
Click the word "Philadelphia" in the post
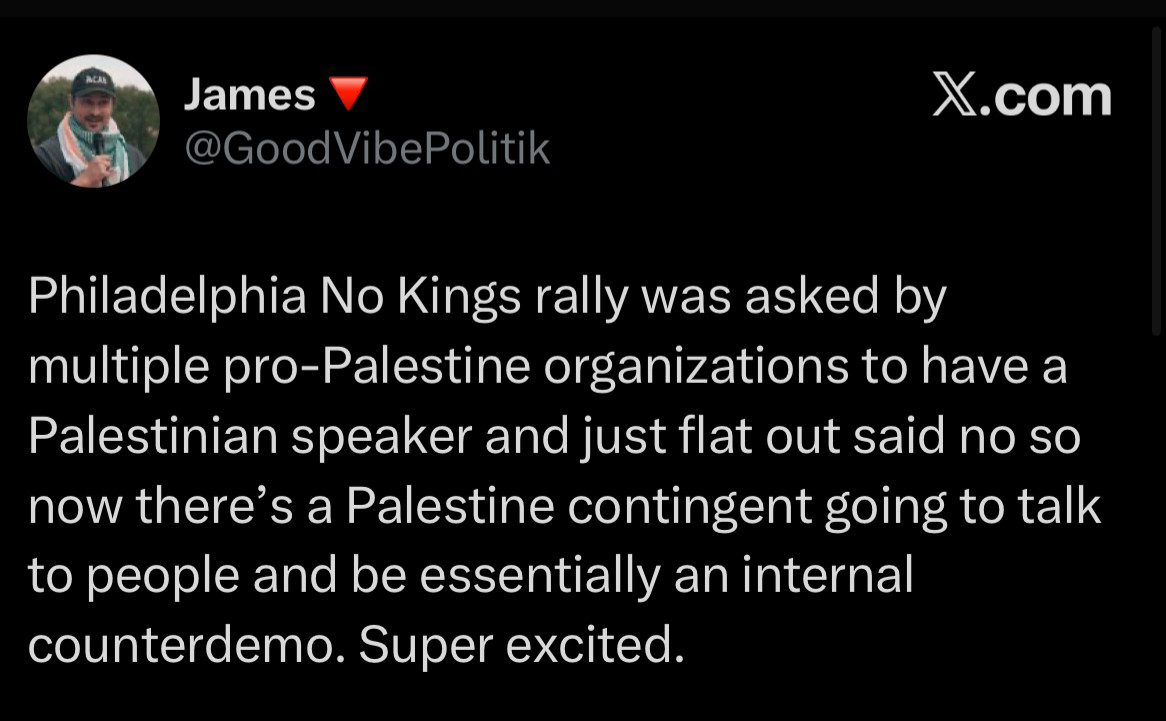tap(167, 298)
